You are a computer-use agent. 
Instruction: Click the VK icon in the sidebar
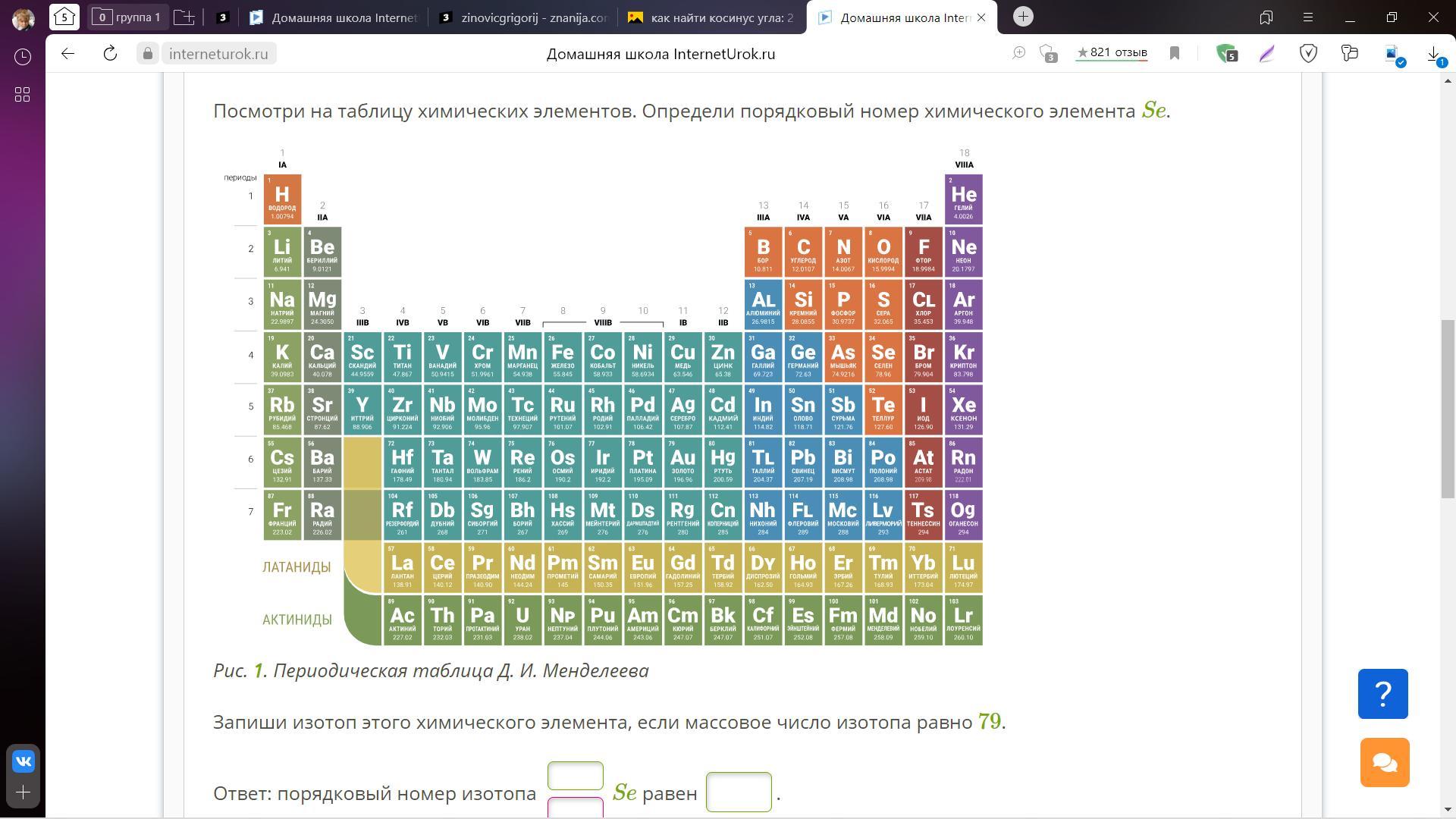(x=23, y=761)
